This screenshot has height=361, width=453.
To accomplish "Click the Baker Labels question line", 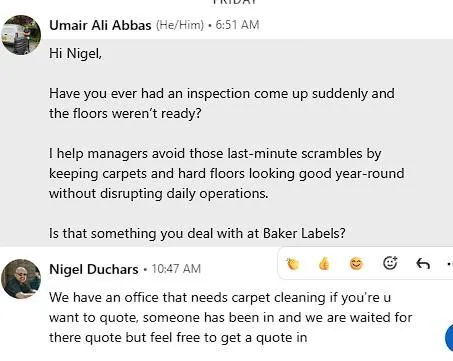I will 197,233.
